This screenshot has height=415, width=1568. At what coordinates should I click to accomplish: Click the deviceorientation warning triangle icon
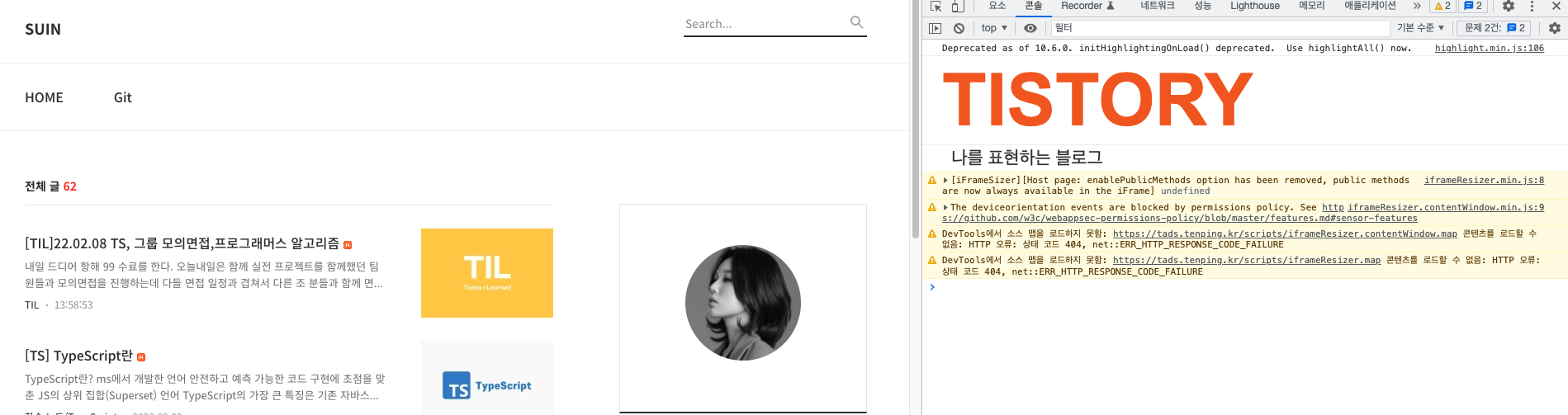pyautogui.click(x=932, y=207)
